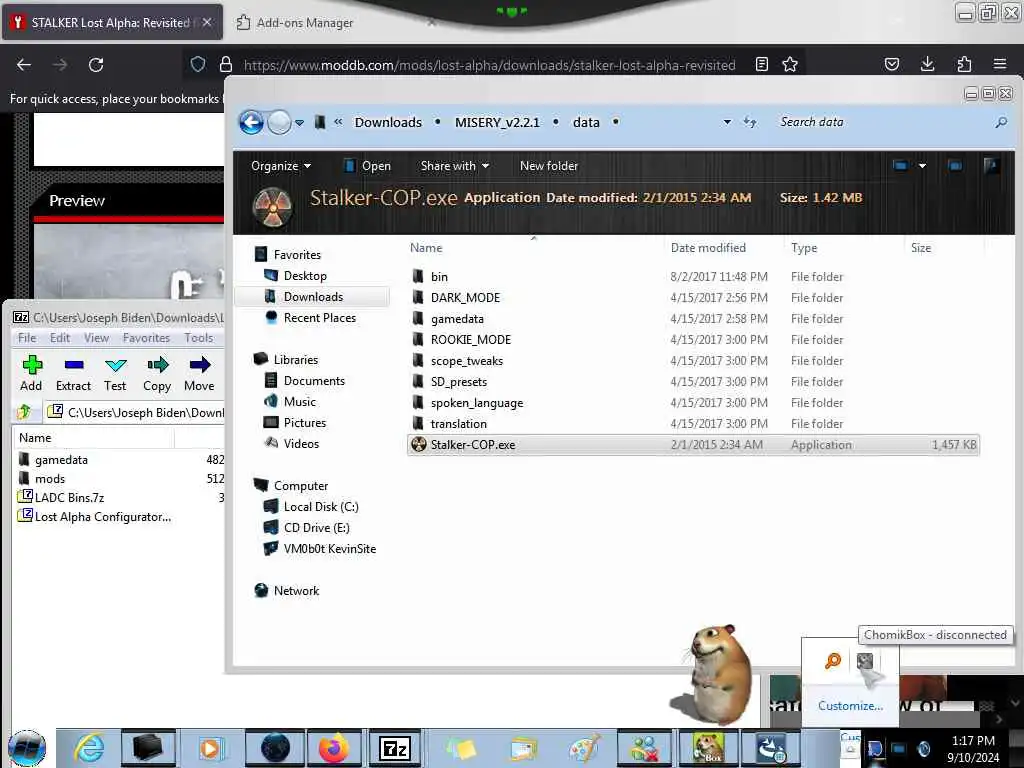Click Downloads in the address breadcrumb

click(388, 122)
